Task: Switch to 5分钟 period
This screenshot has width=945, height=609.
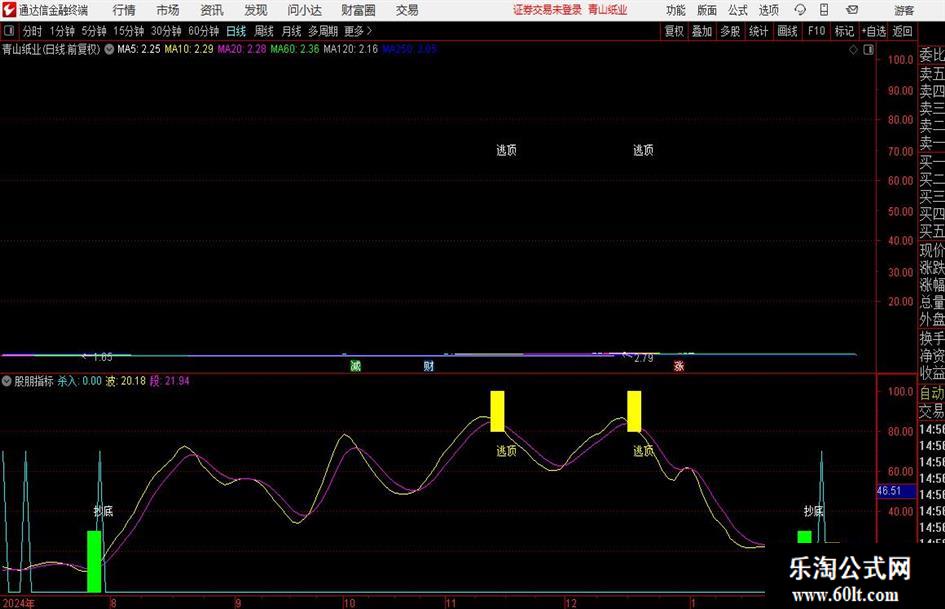Action: (93, 31)
